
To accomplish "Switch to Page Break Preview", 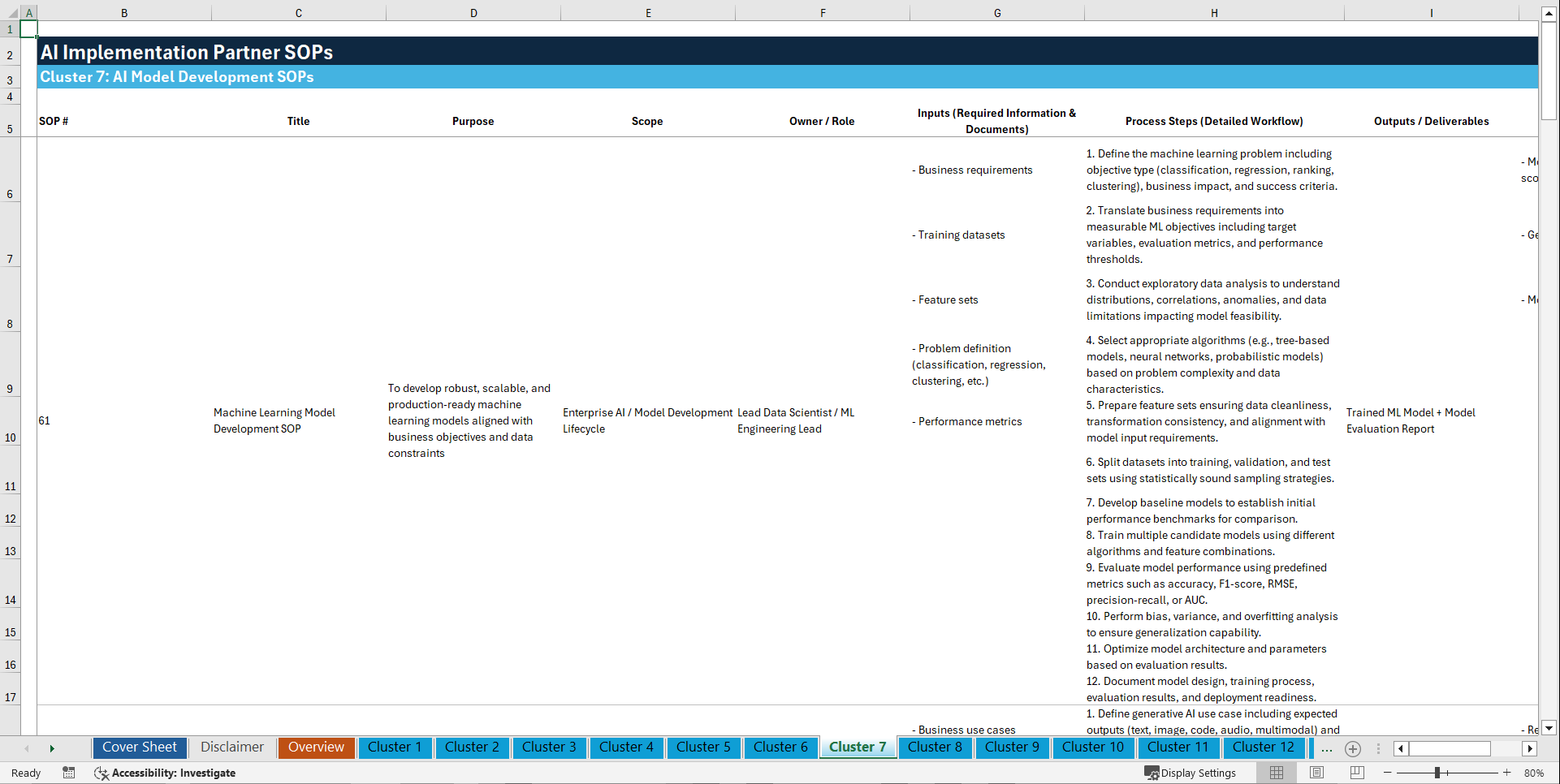I will click(1357, 773).
